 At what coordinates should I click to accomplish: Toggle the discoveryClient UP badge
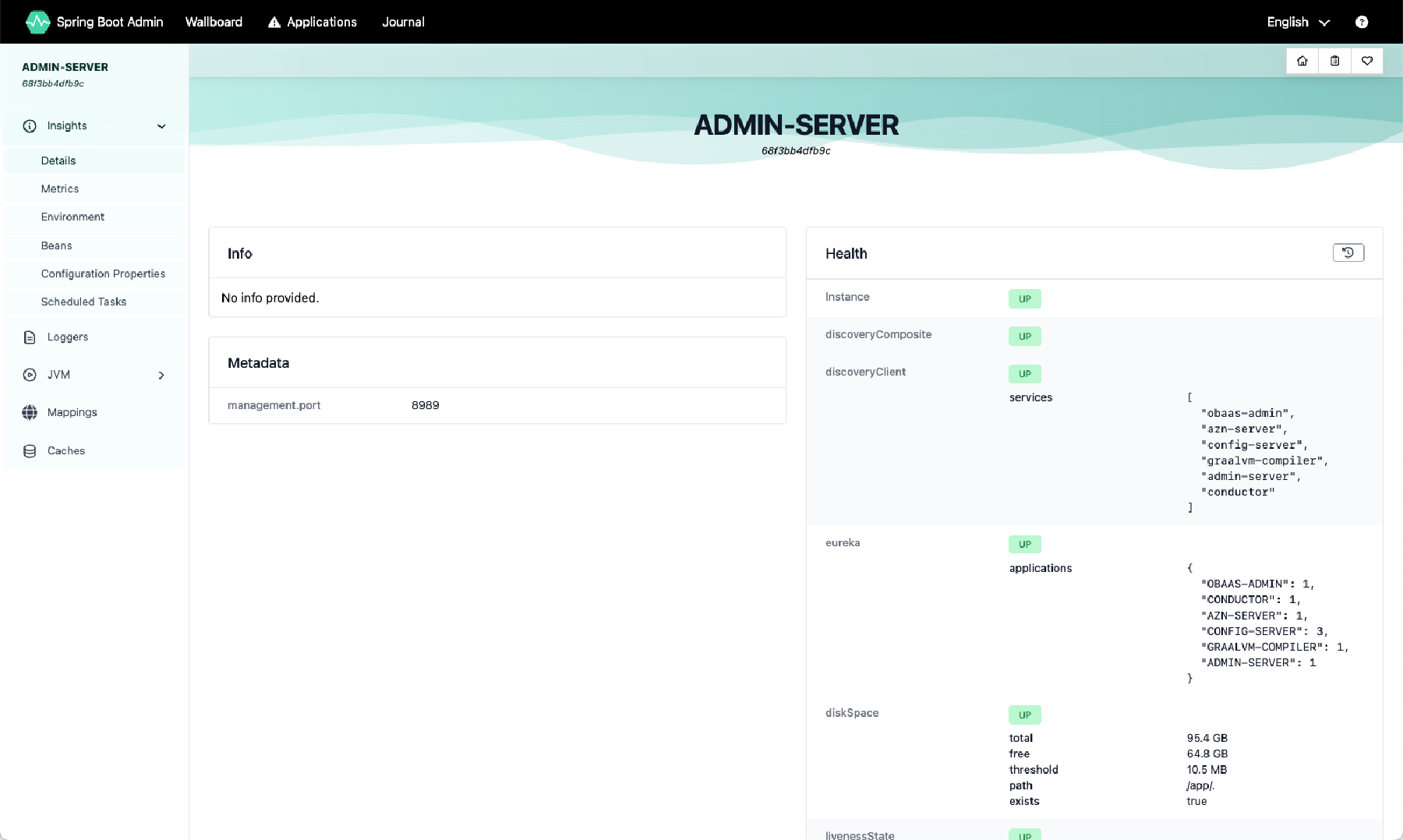click(x=1024, y=374)
